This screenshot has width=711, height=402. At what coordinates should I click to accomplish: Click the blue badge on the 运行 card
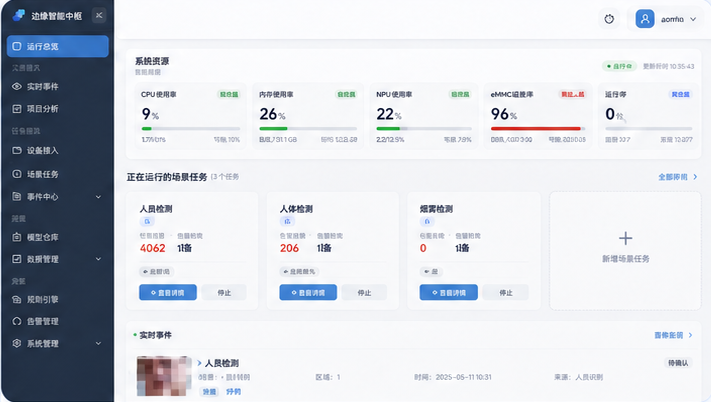click(x=681, y=94)
